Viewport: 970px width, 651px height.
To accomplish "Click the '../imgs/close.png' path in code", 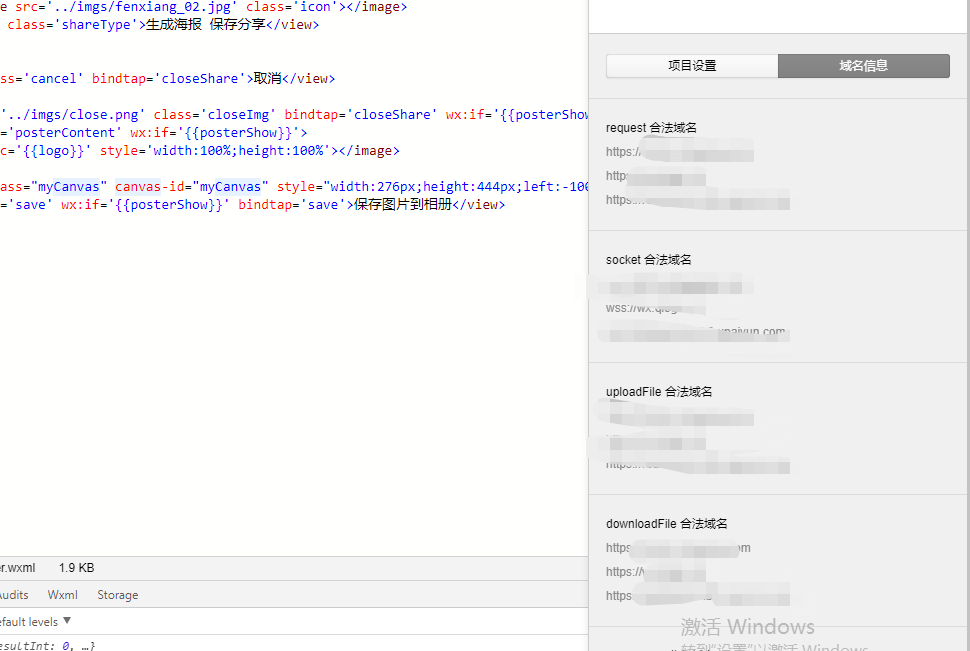I will [72, 114].
